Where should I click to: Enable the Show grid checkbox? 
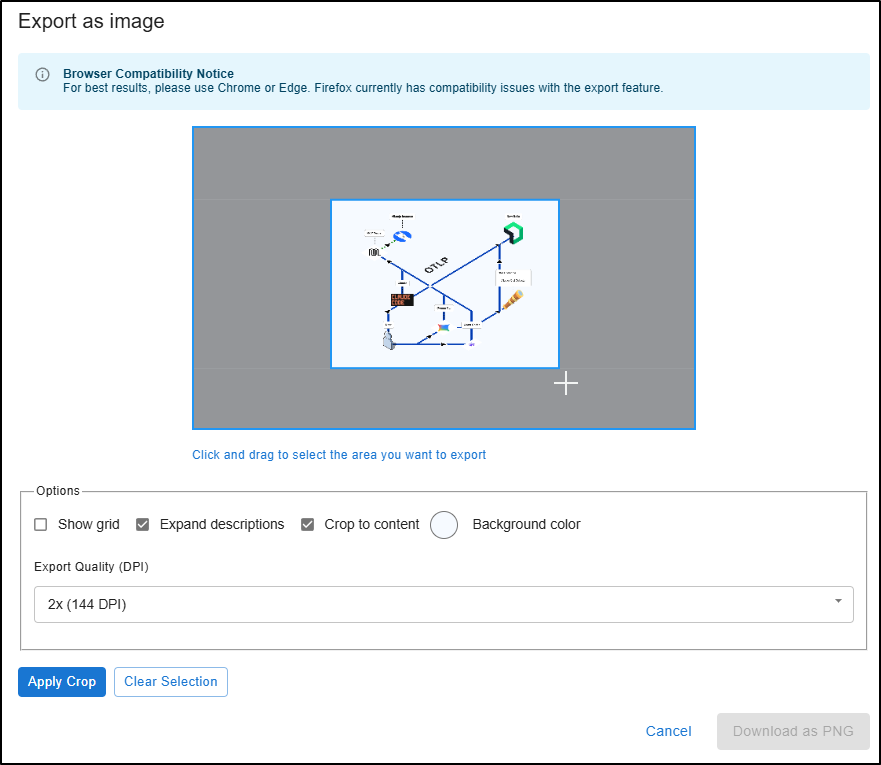(x=40, y=524)
